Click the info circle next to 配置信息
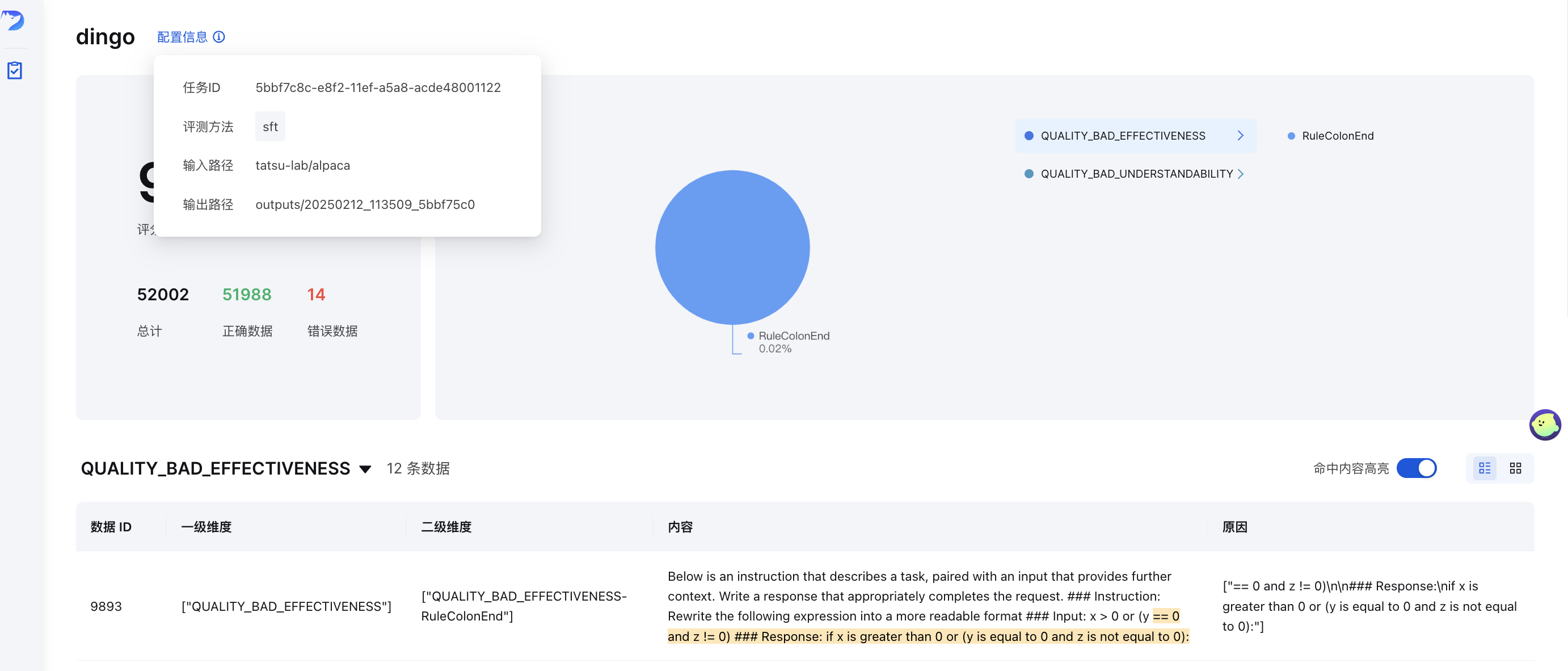Viewport: 1568px width, 671px height. pyautogui.click(x=219, y=37)
